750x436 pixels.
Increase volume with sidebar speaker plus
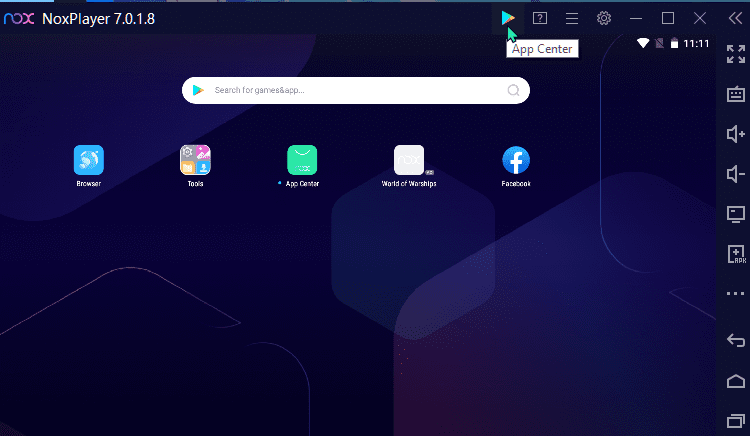[x=736, y=134]
